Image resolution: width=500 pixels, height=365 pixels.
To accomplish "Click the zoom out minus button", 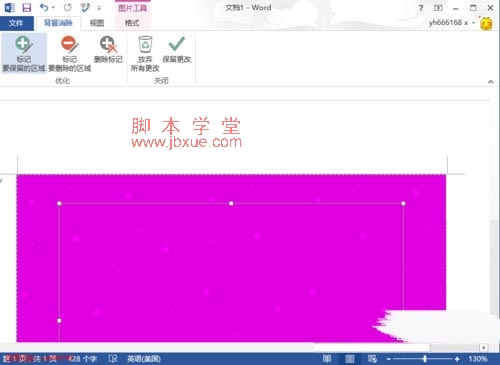I will pyautogui.click(x=388, y=359).
